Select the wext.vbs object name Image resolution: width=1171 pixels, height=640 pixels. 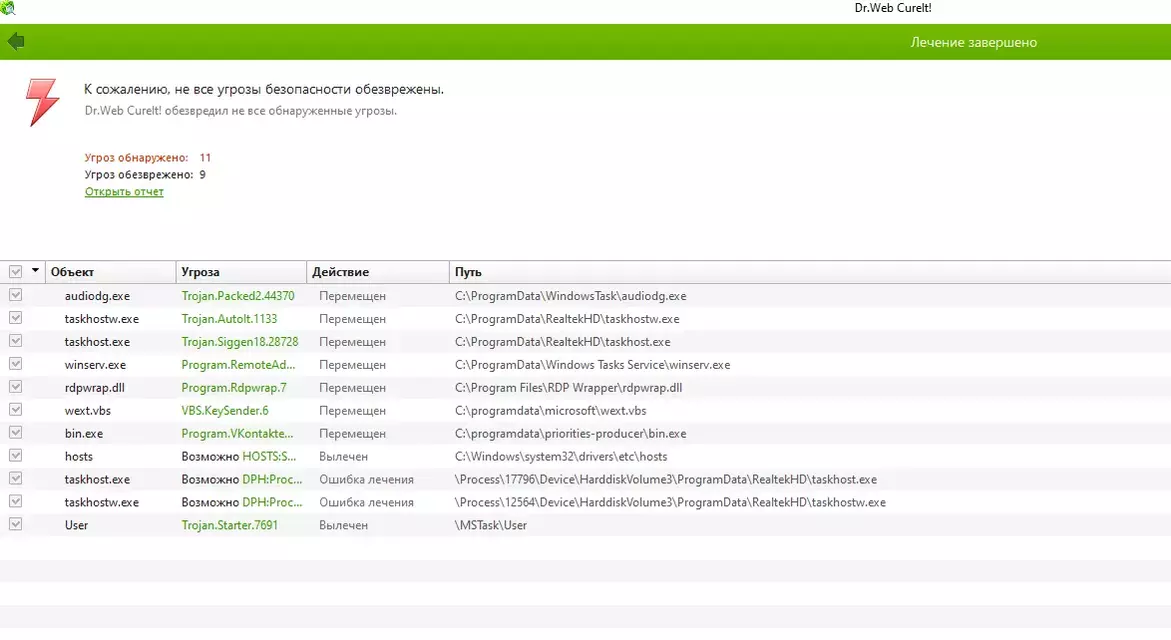click(x=87, y=411)
